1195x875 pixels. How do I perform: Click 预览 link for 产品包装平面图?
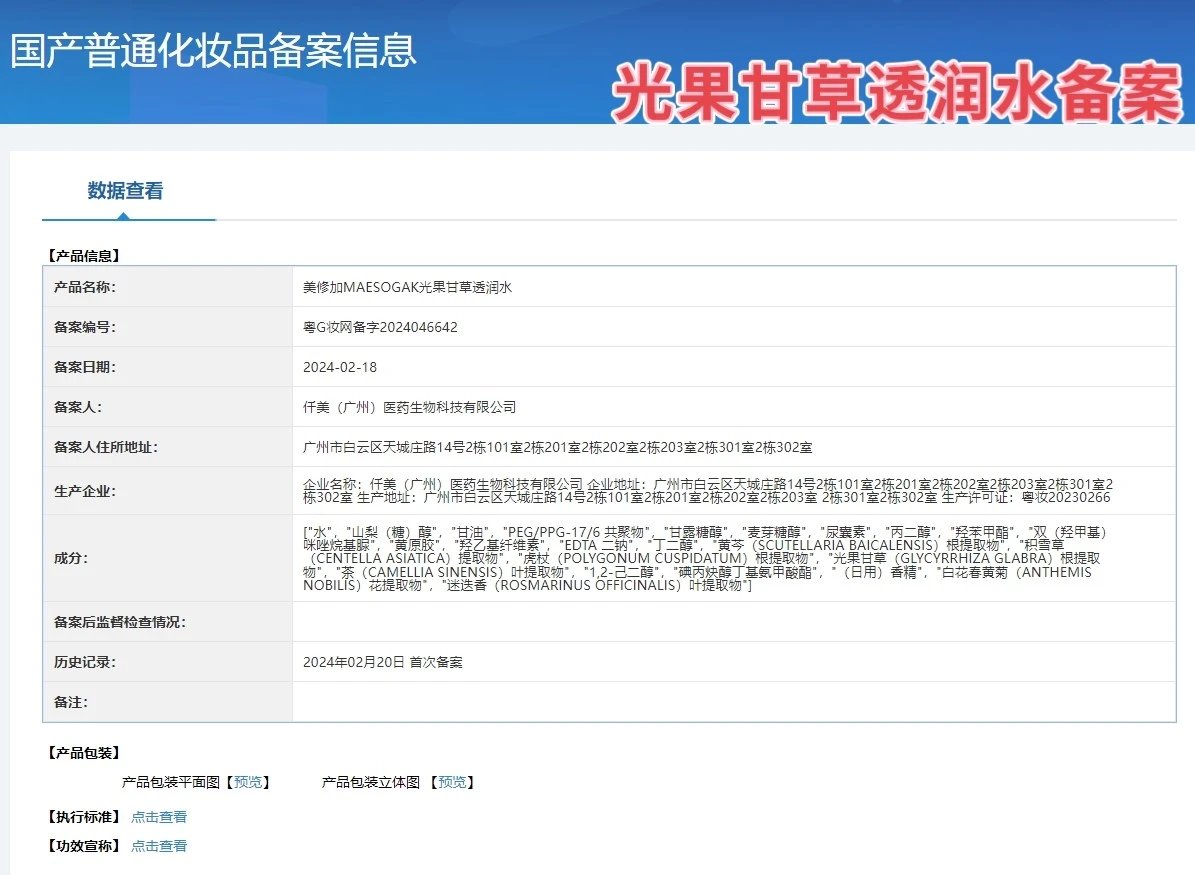[248, 782]
